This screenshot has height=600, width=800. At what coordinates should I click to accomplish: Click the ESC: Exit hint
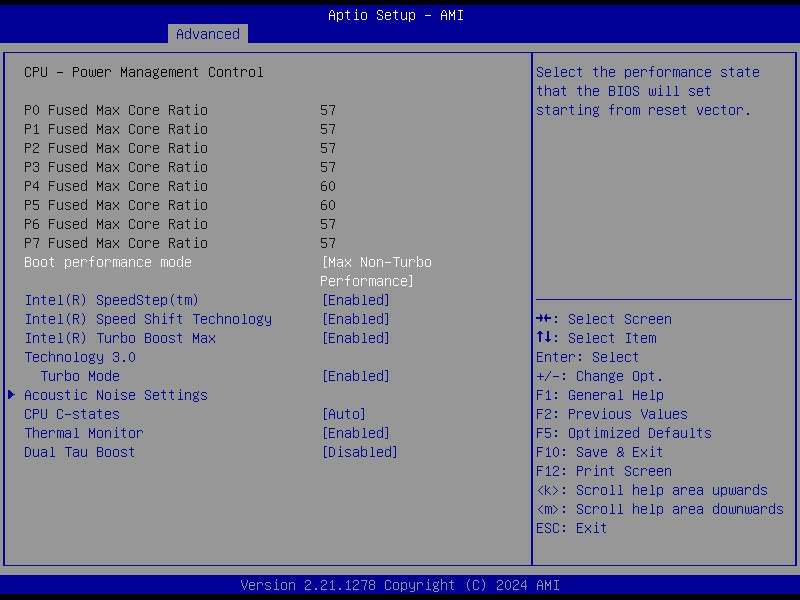coord(571,528)
